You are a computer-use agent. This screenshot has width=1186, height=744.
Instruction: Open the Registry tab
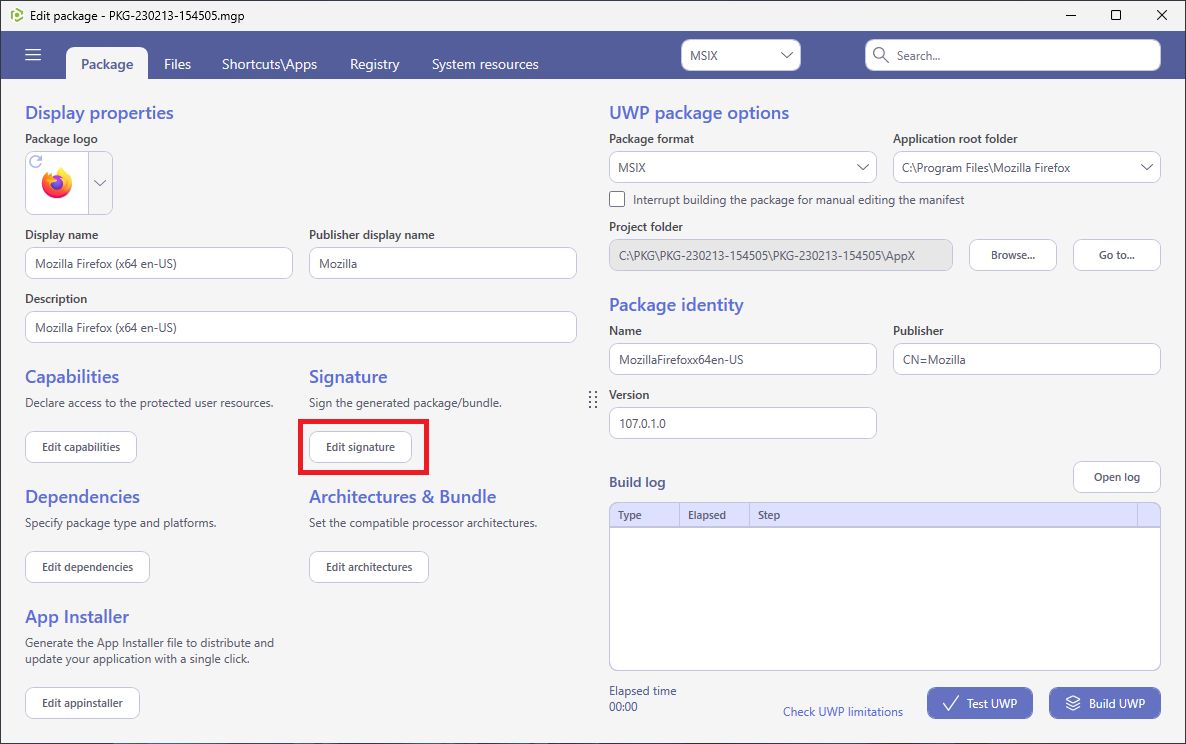pyautogui.click(x=374, y=64)
